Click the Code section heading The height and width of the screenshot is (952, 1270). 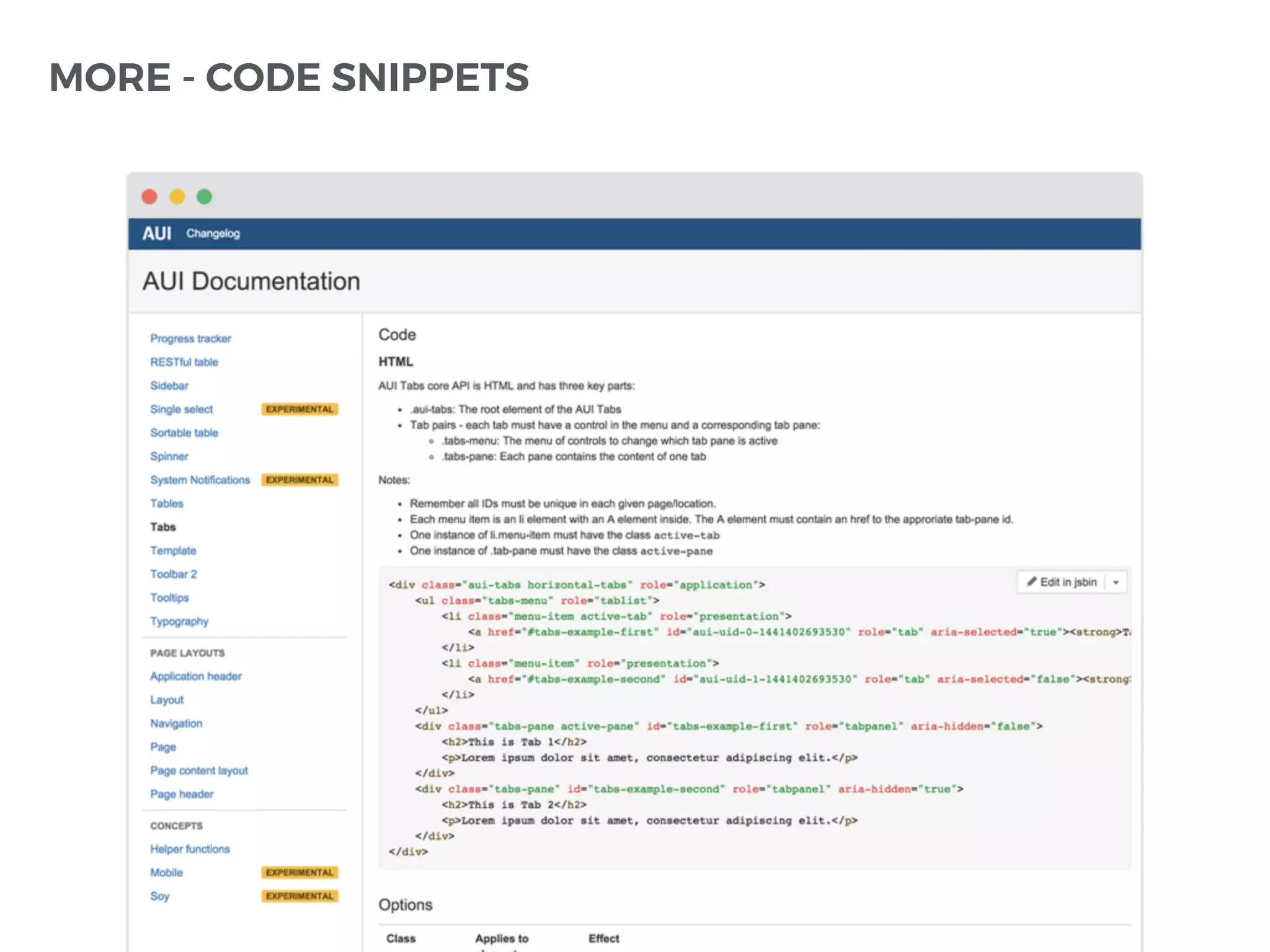[x=397, y=335]
